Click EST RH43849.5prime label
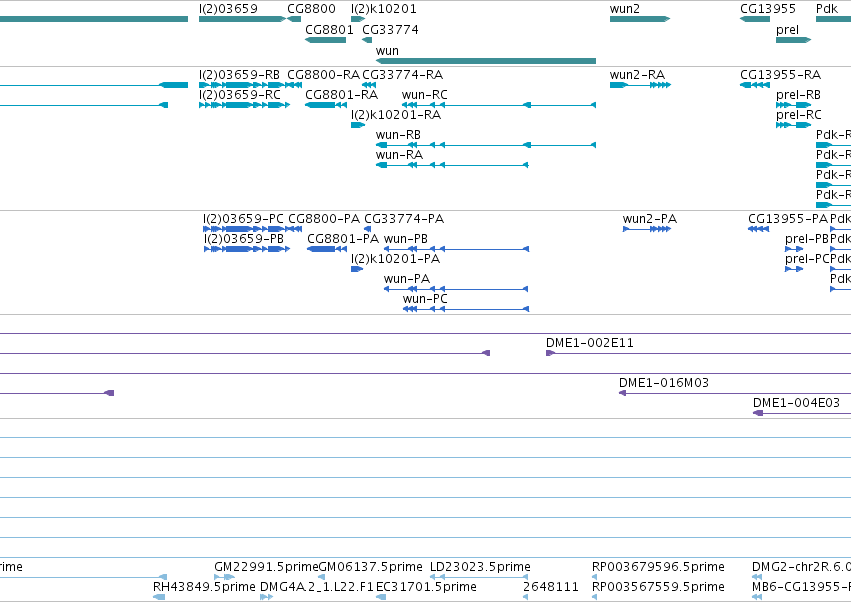The image size is (851, 602). tap(204, 587)
